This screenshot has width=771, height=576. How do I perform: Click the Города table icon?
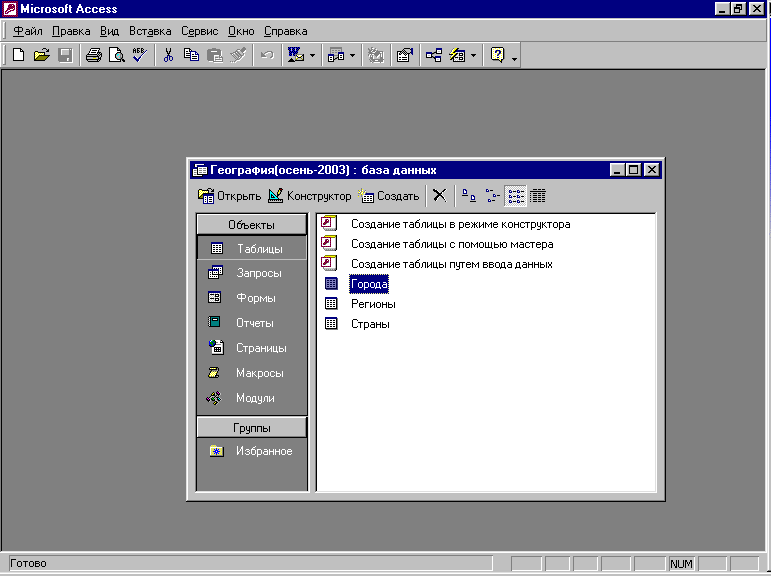331,283
